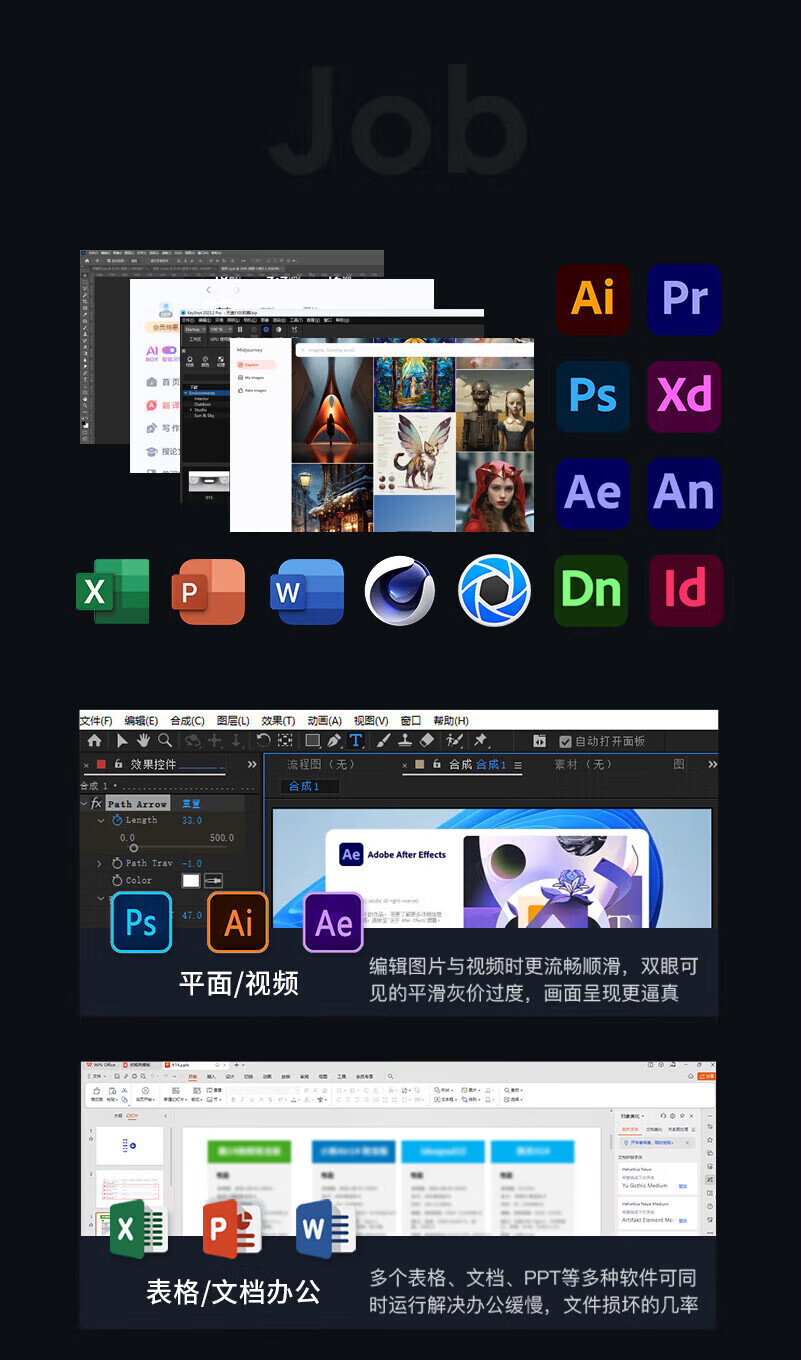Open the Adobe XD app icon
Screen dimensions: 801x1360
[684, 396]
